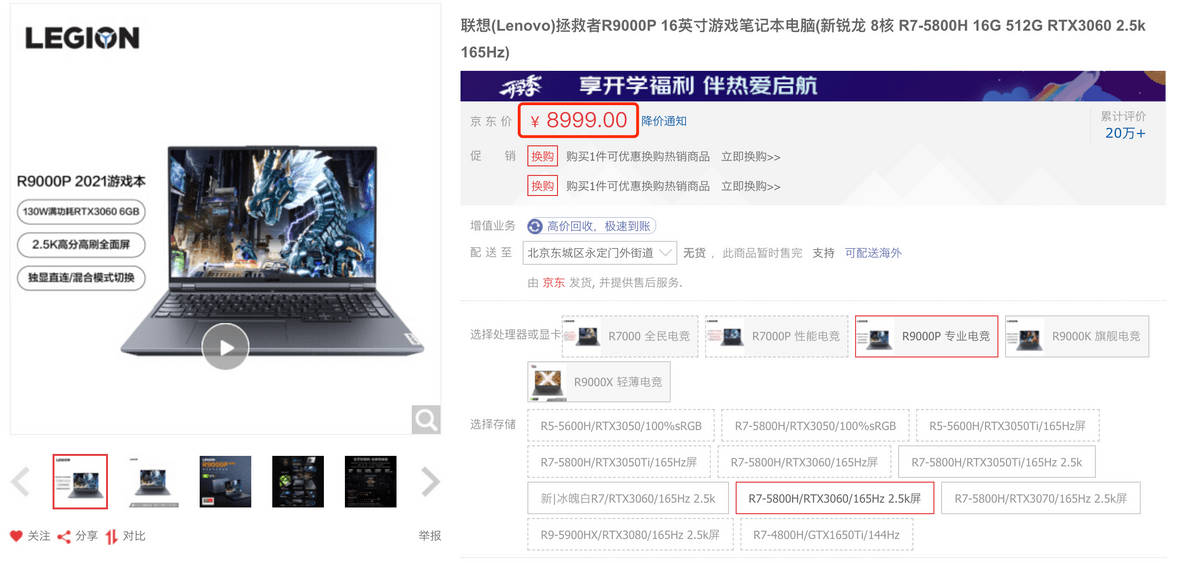Click the compare (对比) icon
This screenshot has width=1200, height=563.
click(x=111, y=537)
